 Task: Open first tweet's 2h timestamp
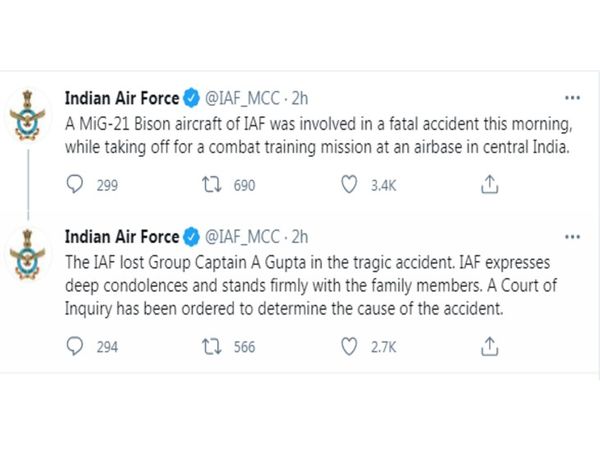[300, 99]
